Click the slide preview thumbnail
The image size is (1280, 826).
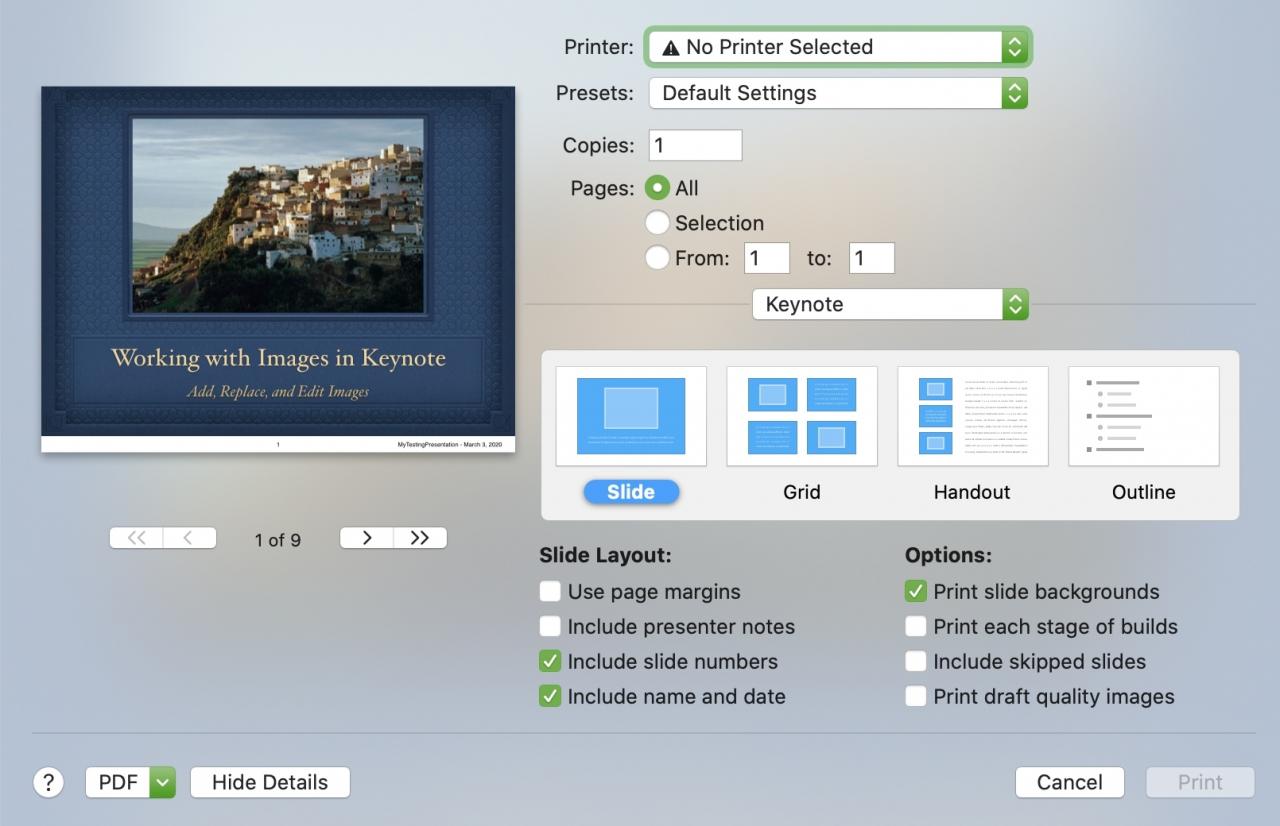point(278,269)
